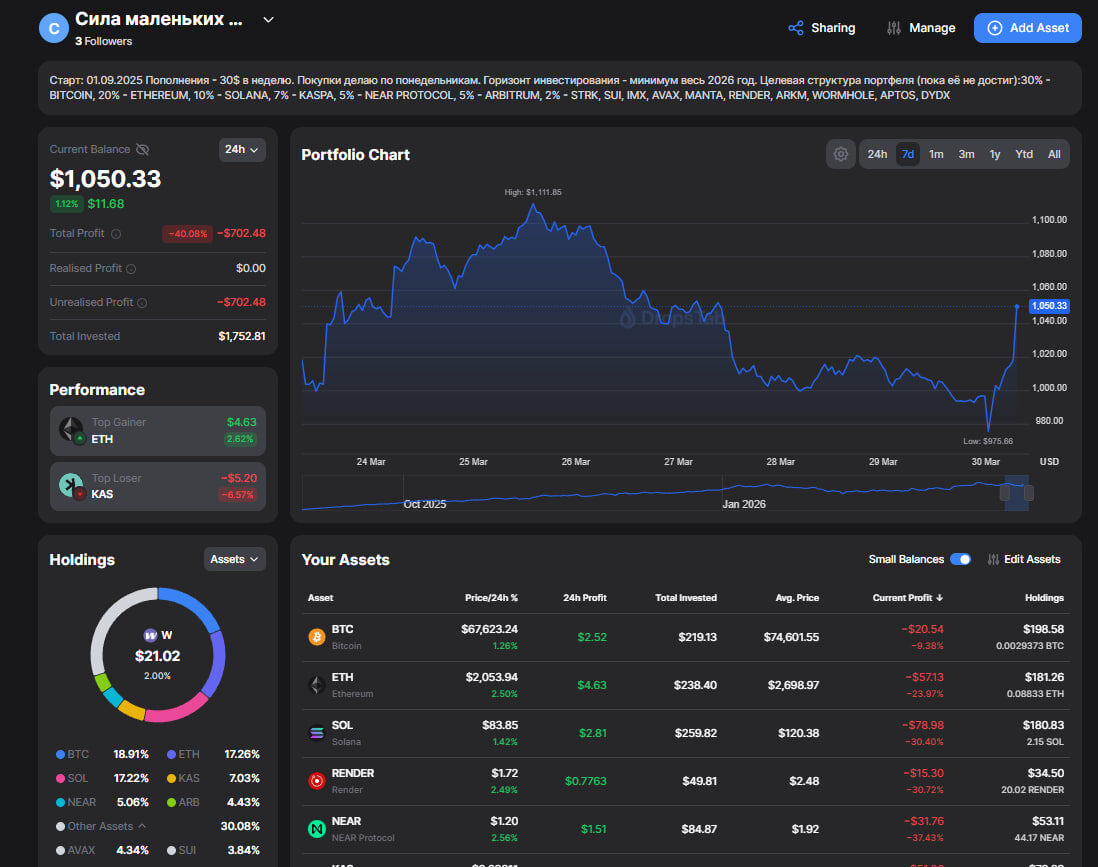Select NEAR legend entry in Holdings
The image size is (1098, 867).
click(x=102, y=802)
